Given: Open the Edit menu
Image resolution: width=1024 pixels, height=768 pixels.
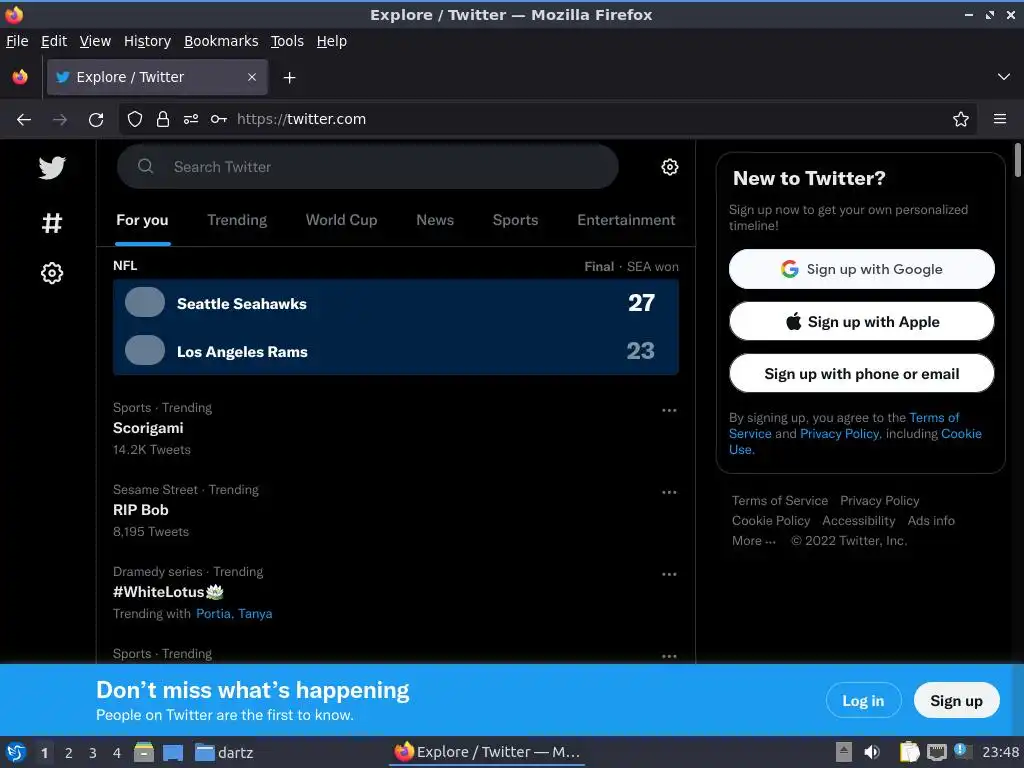Looking at the screenshot, I should pos(54,41).
